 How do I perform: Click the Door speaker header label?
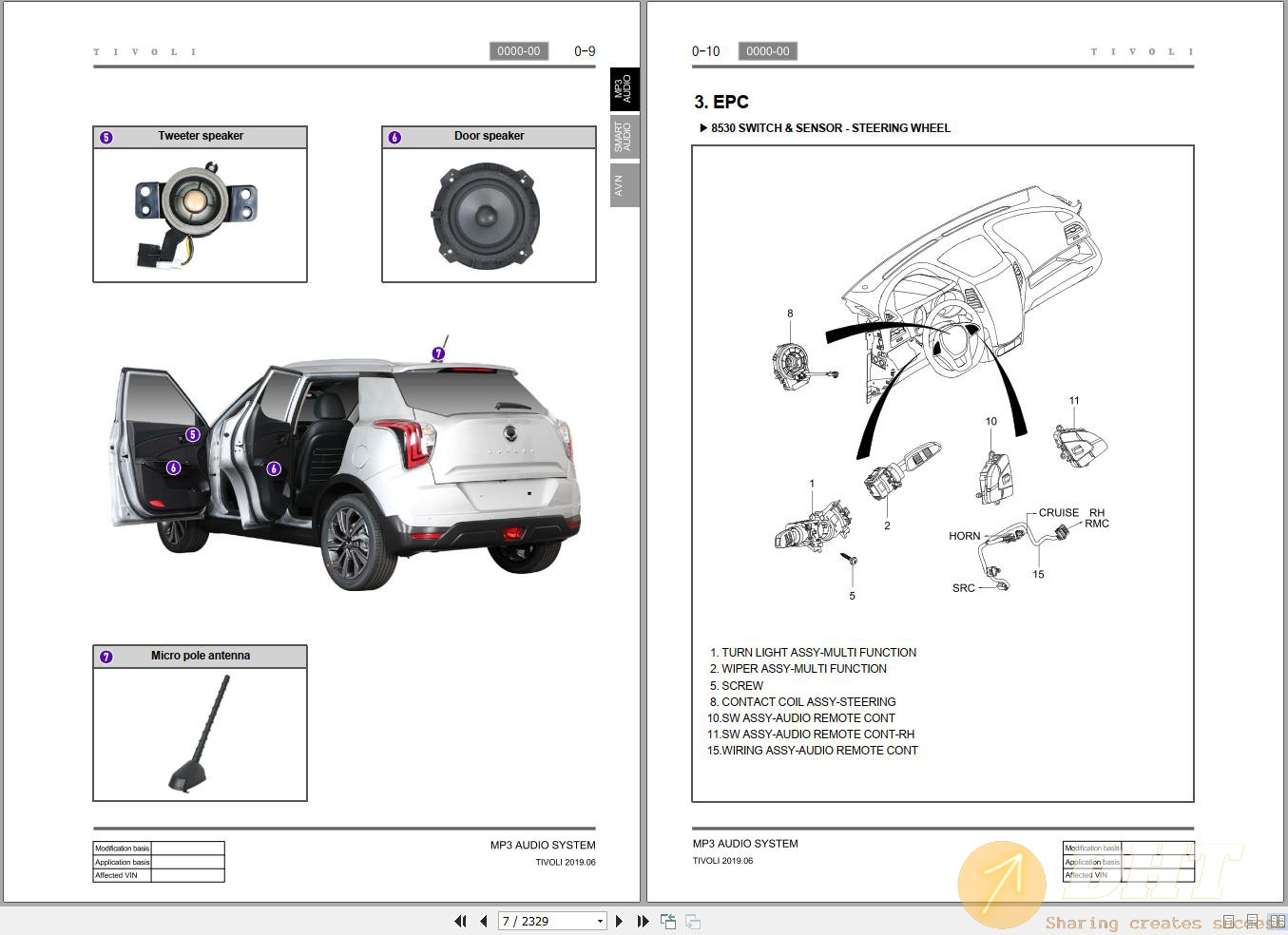point(490,136)
